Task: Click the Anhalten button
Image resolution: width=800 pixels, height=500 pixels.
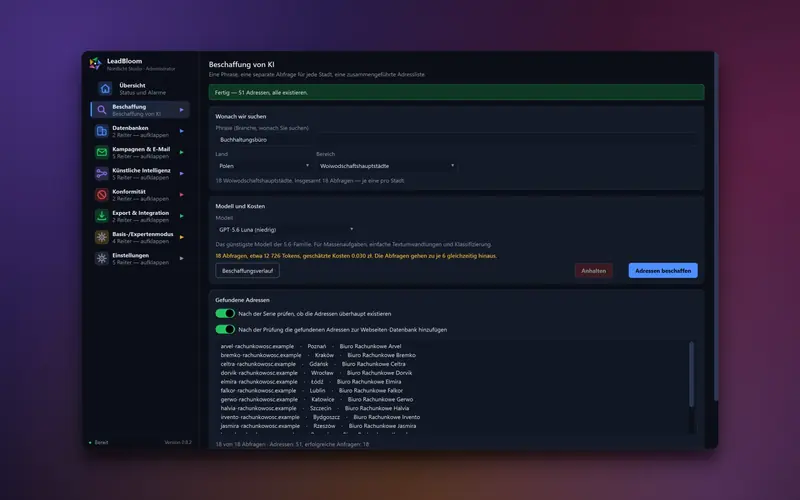Action: pyautogui.click(x=593, y=270)
